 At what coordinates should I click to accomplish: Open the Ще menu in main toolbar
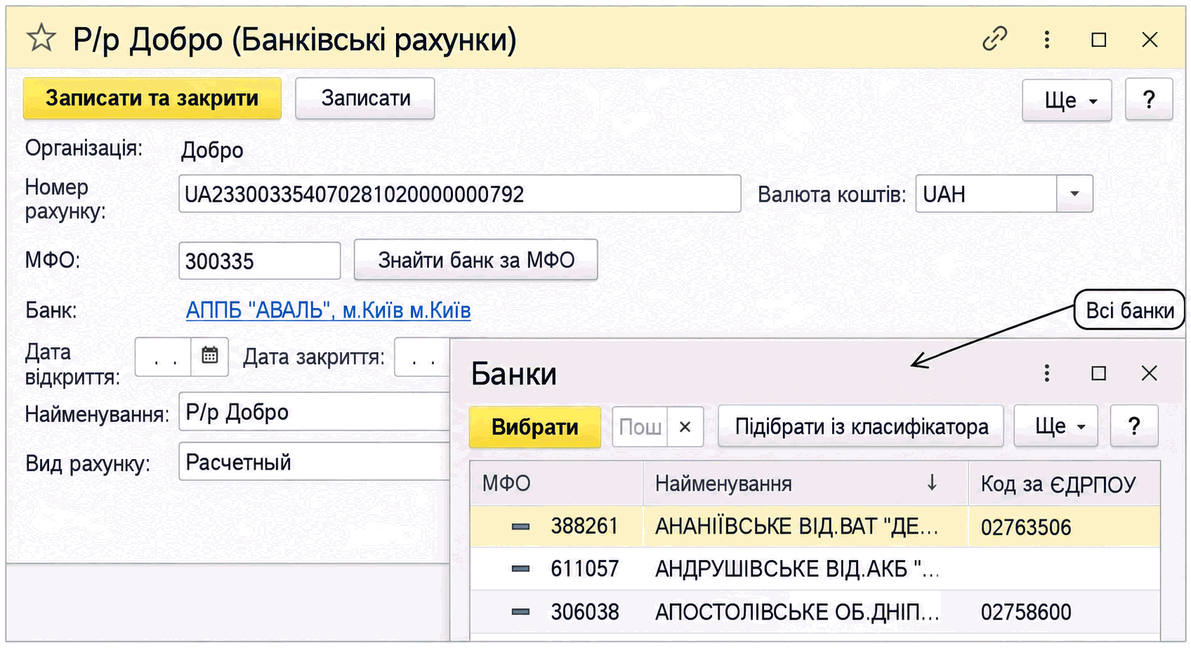1066,100
